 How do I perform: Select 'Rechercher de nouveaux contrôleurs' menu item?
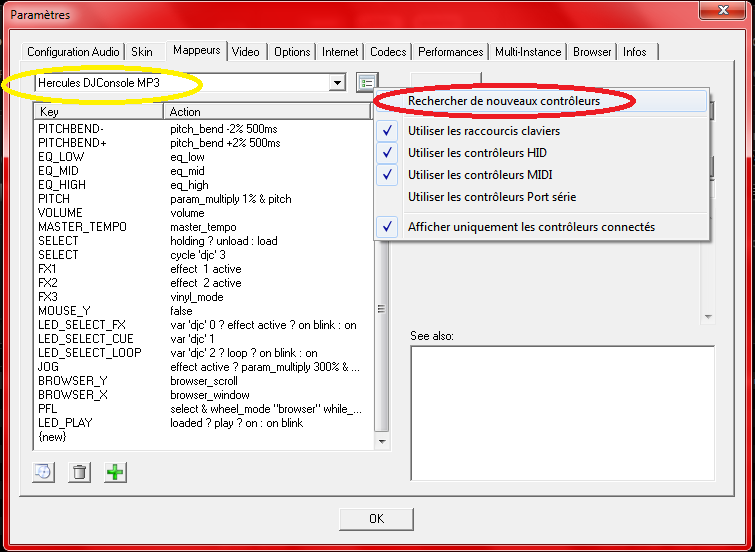[x=504, y=101]
